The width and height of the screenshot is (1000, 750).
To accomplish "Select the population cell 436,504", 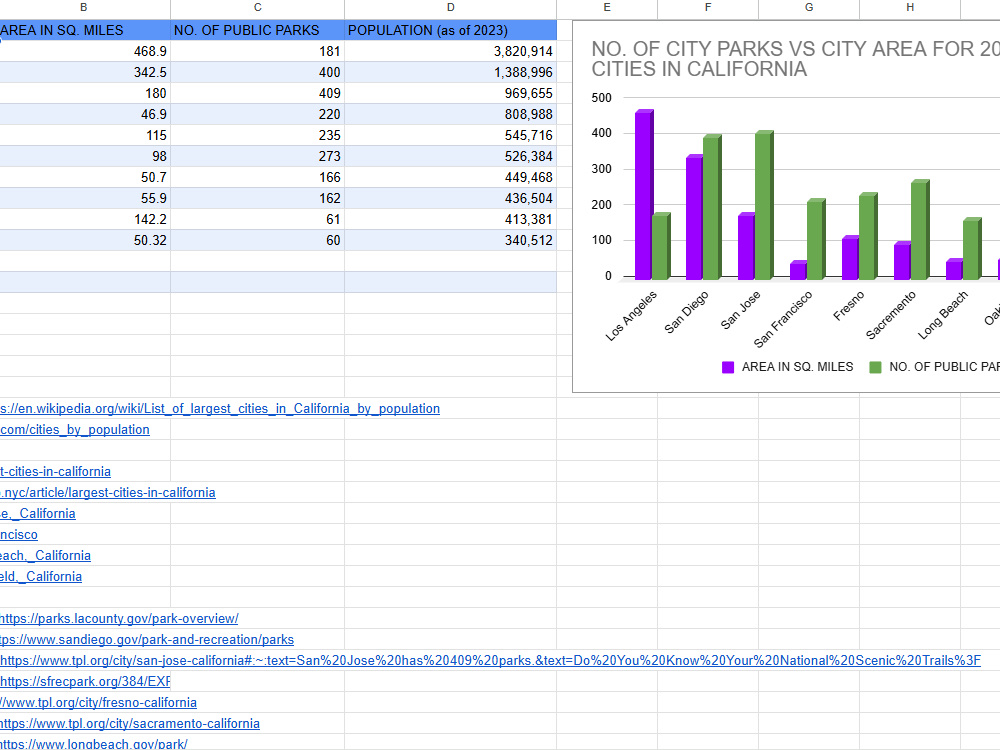I will [450, 198].
